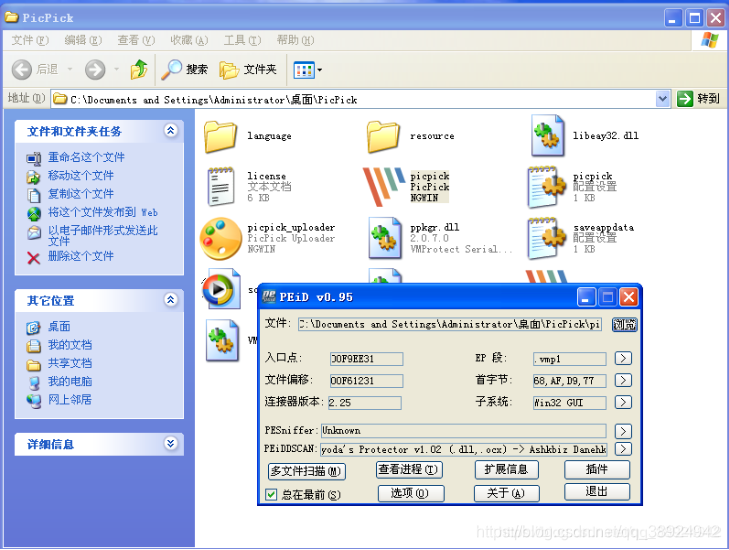Select the resource folder icon
Image resolution: width=729 pixels, height=550 pixels.
(383, 137)
